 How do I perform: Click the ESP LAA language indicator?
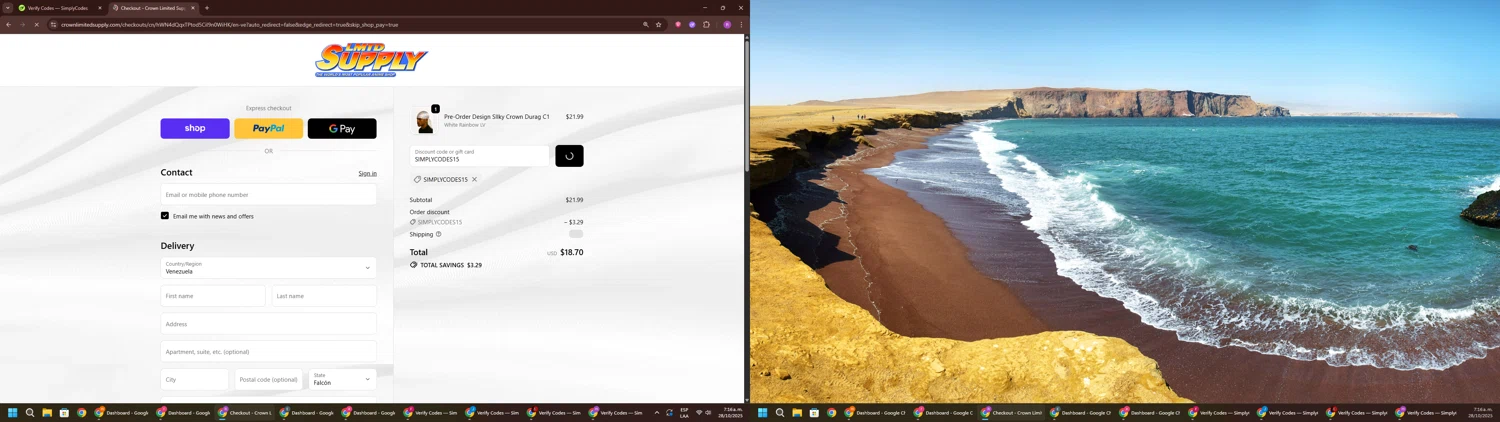click(x=684, y=412)
